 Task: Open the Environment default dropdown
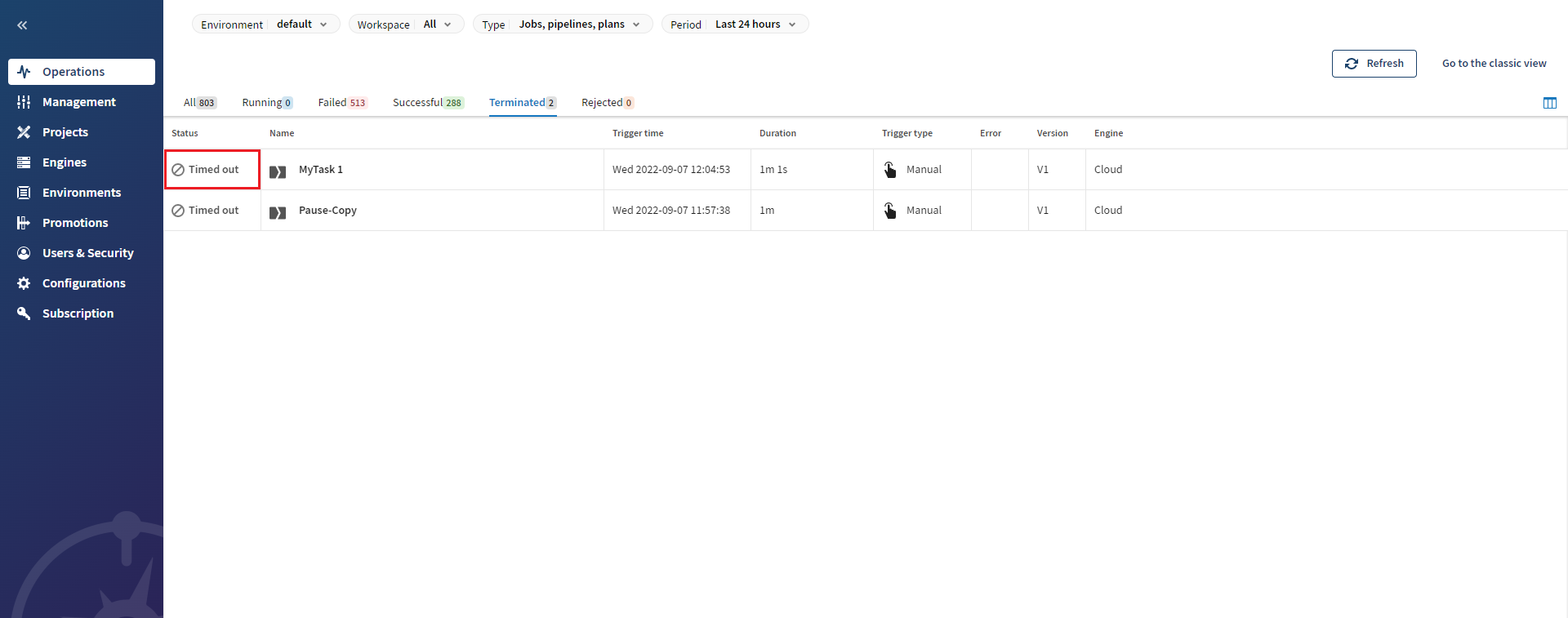coord(265,24)
